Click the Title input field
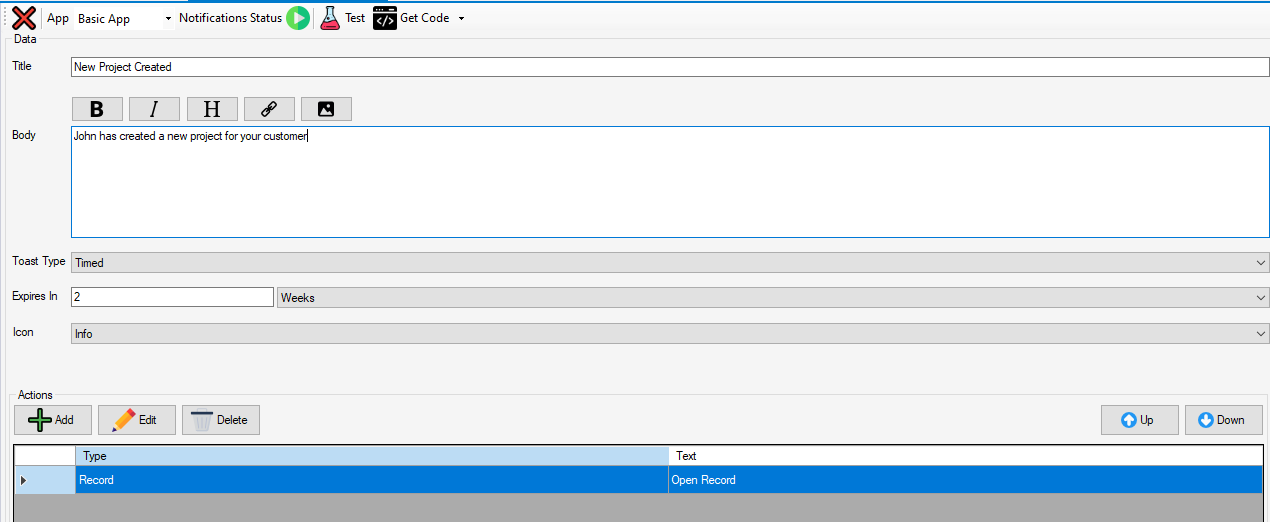Viewport: 1270px width, 522px height. pyautogui.click(x=670, y=67)
